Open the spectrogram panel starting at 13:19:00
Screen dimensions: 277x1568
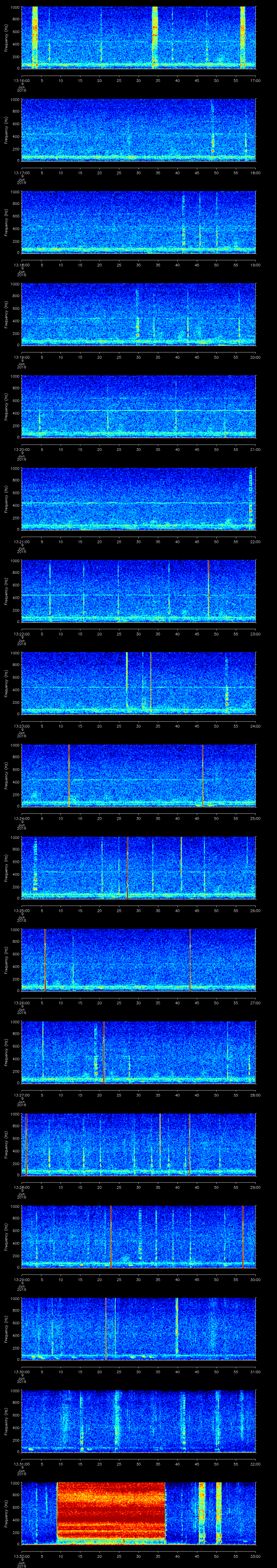coord(138,315)
